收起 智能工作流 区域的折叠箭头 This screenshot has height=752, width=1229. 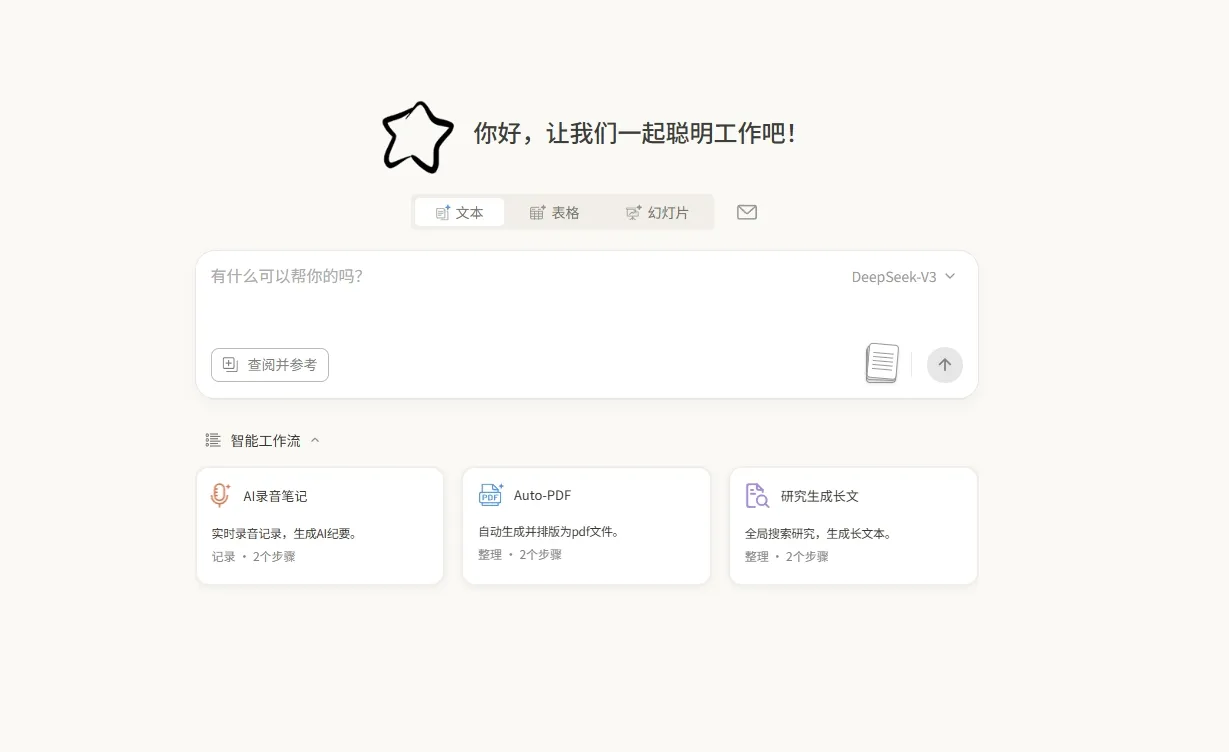click(316, 440)
